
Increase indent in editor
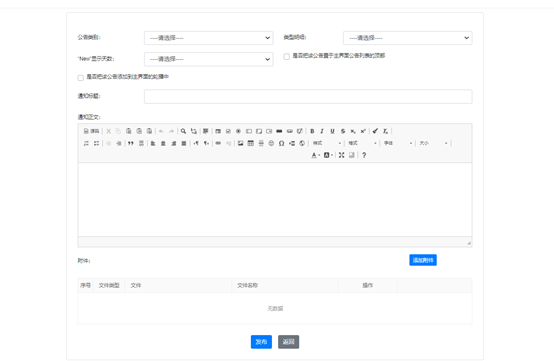[x=119, y=143]
